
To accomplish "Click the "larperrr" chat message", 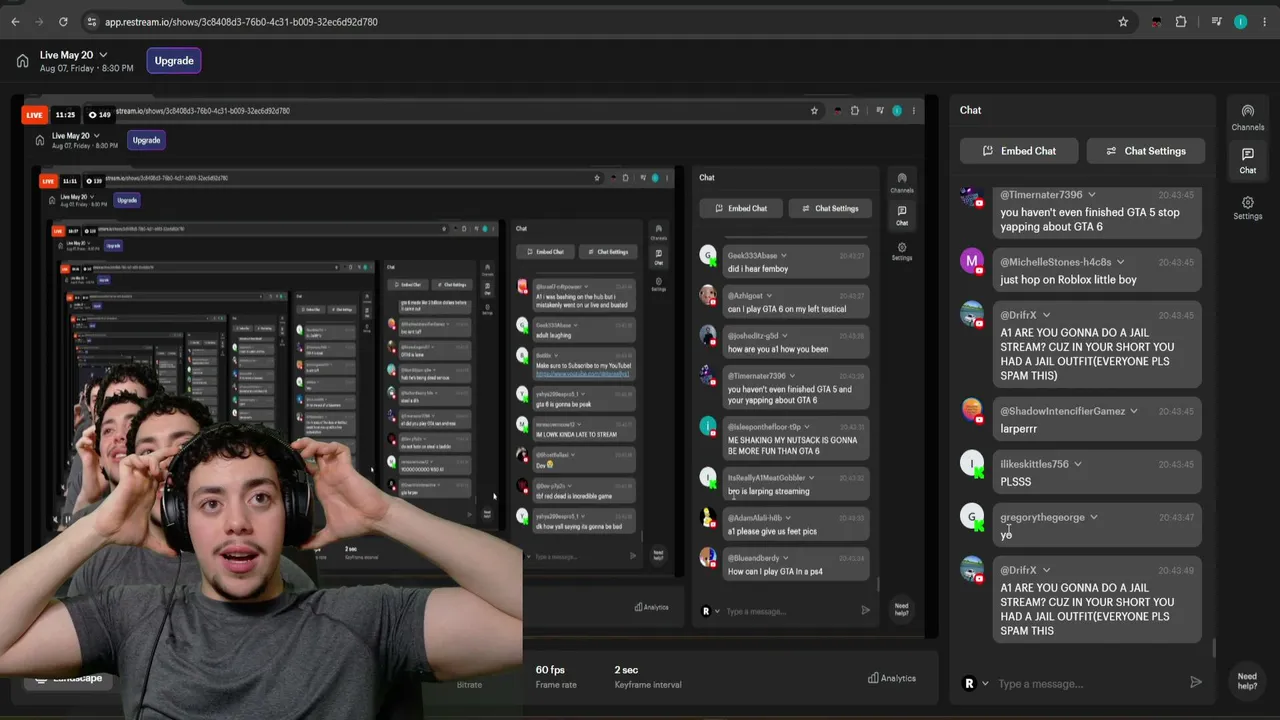I will click(1019, 429).
